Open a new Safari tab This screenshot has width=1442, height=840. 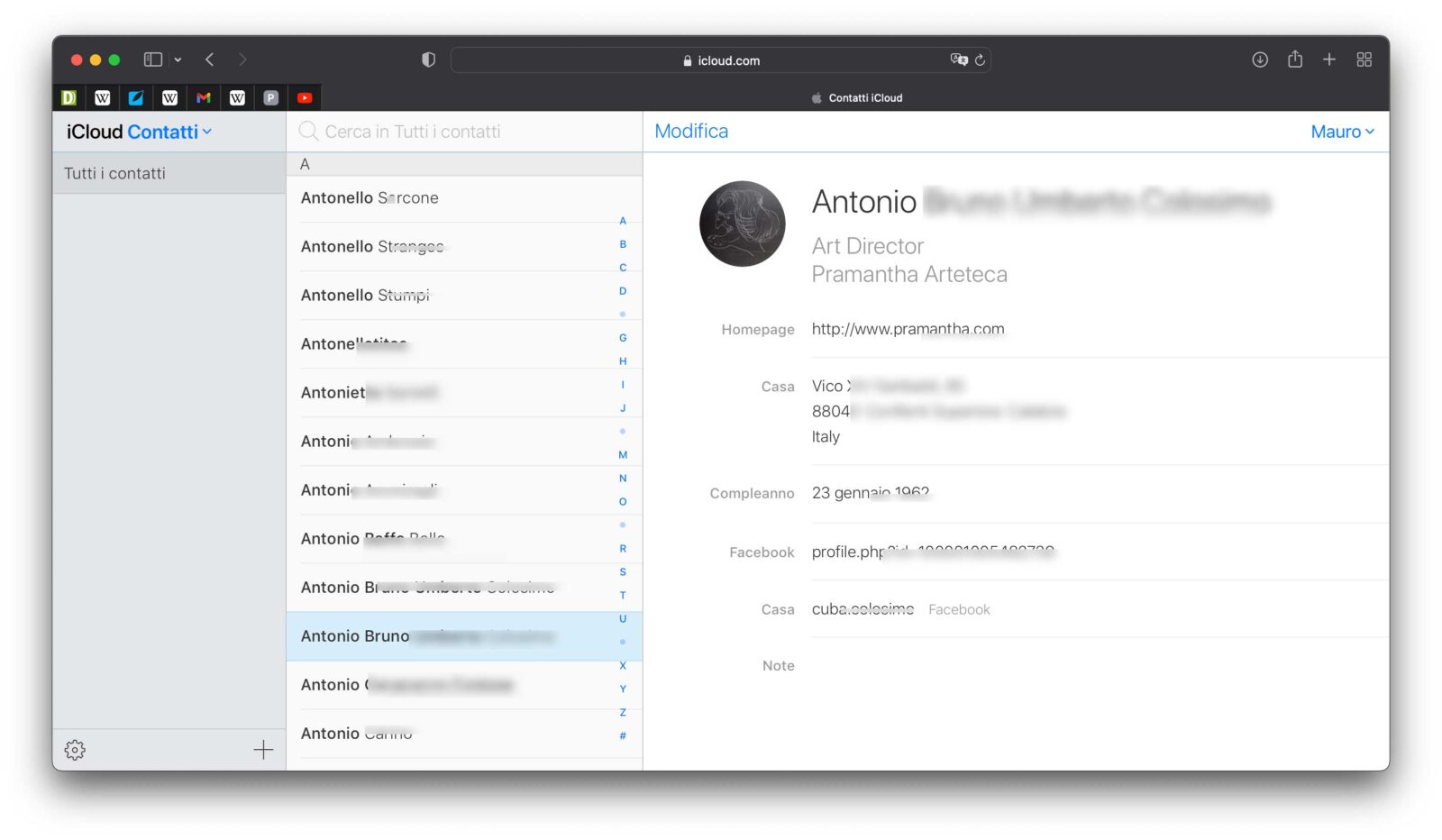coord(1329,59)
